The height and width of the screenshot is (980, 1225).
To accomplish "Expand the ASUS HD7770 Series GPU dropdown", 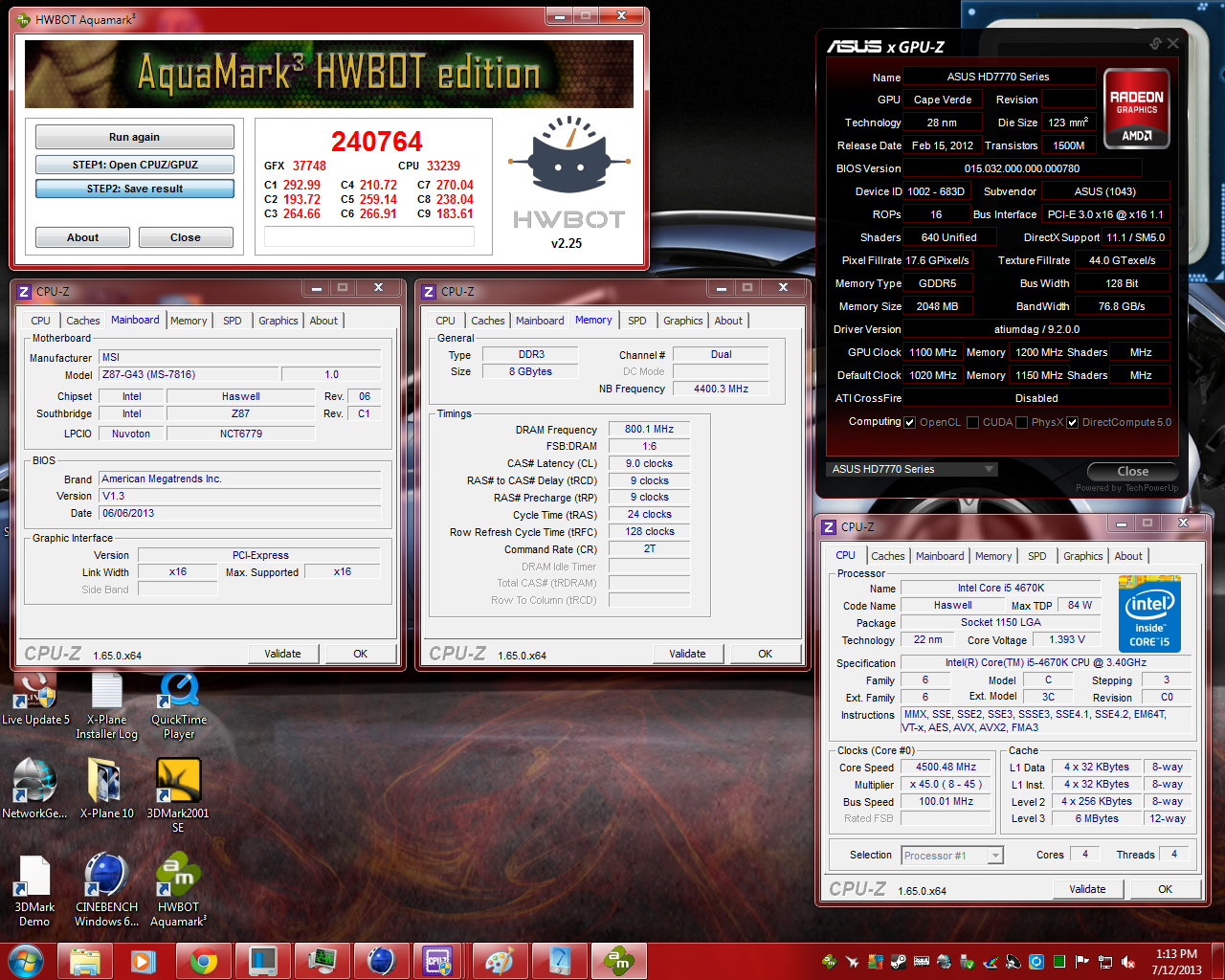I will click(x=912, y=469).
